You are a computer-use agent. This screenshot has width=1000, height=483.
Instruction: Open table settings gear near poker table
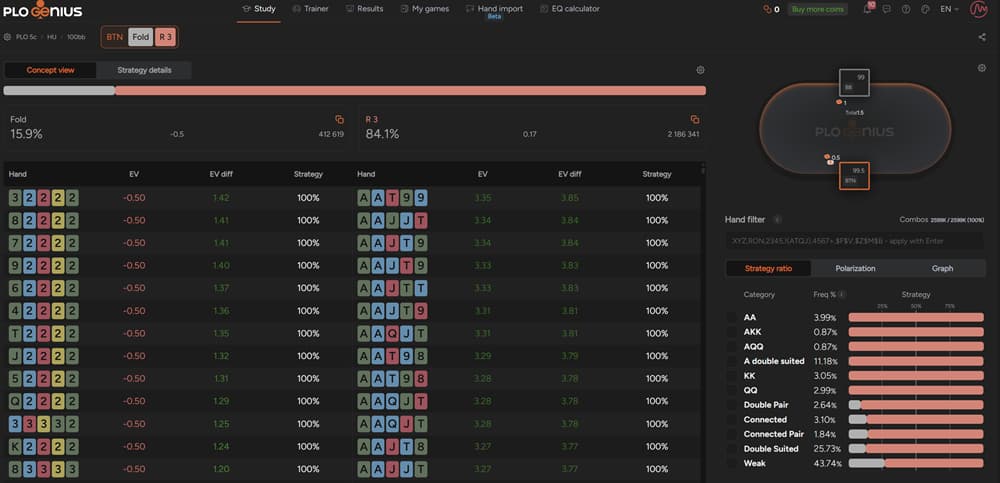pos(982,68)
